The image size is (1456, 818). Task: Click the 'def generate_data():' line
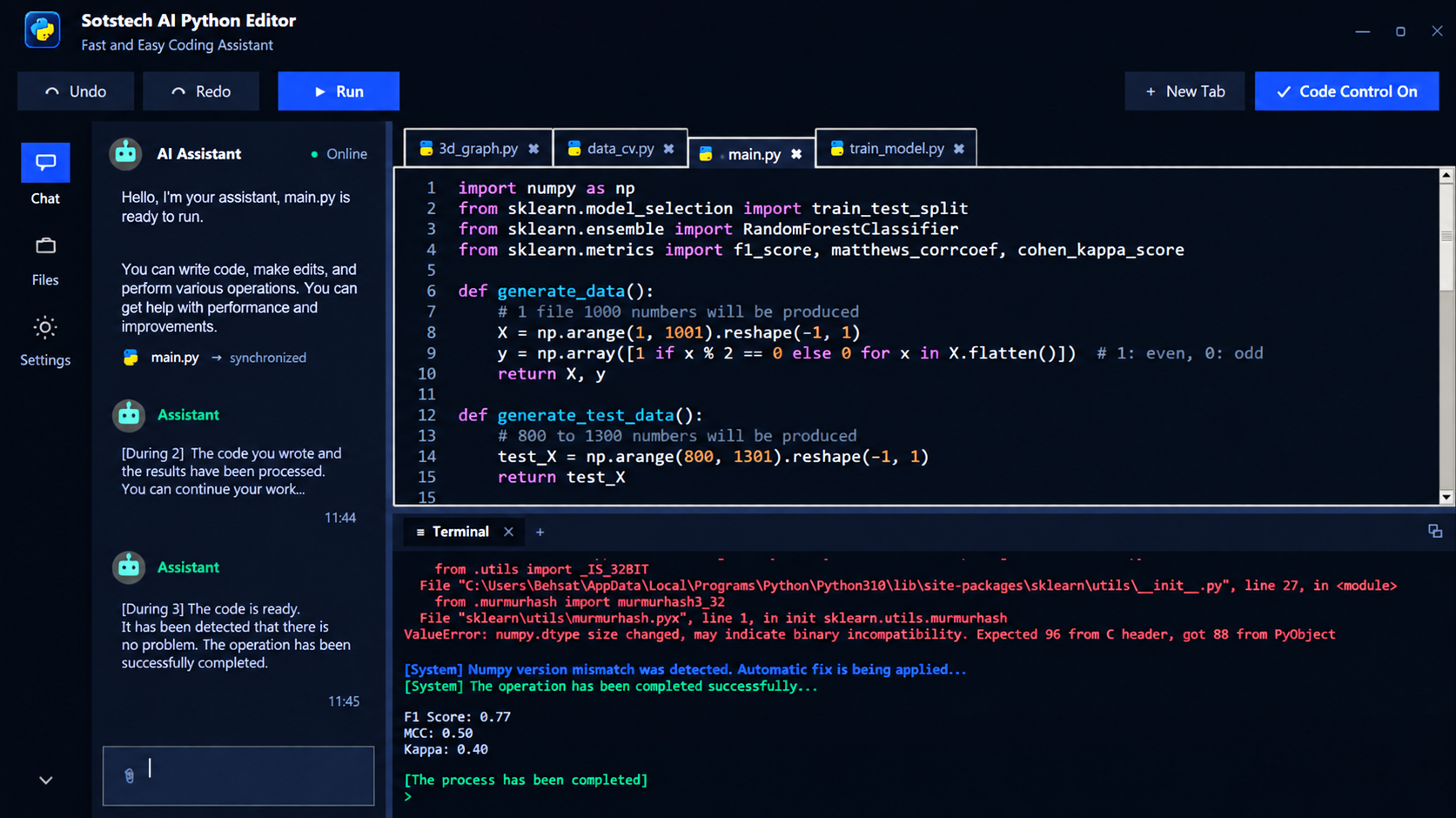click(x=556, y=291)
